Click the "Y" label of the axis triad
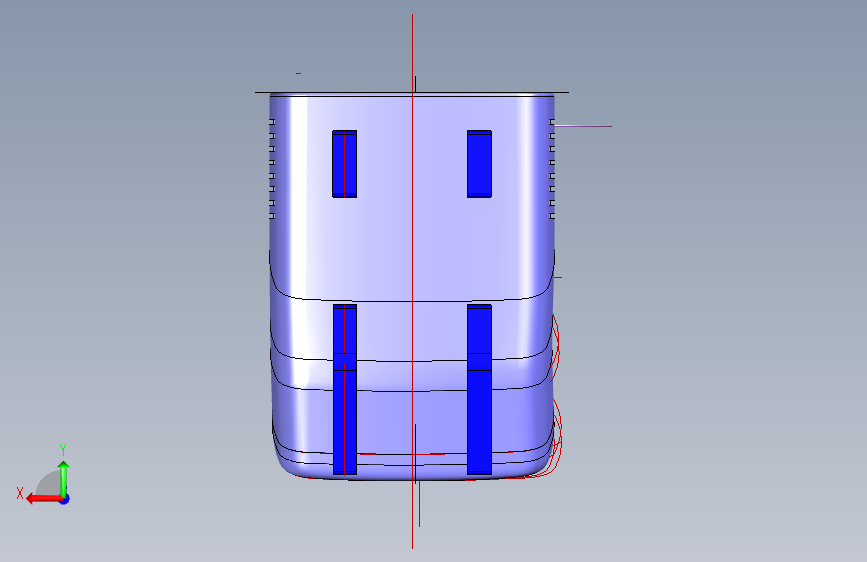 pos(63,450)
